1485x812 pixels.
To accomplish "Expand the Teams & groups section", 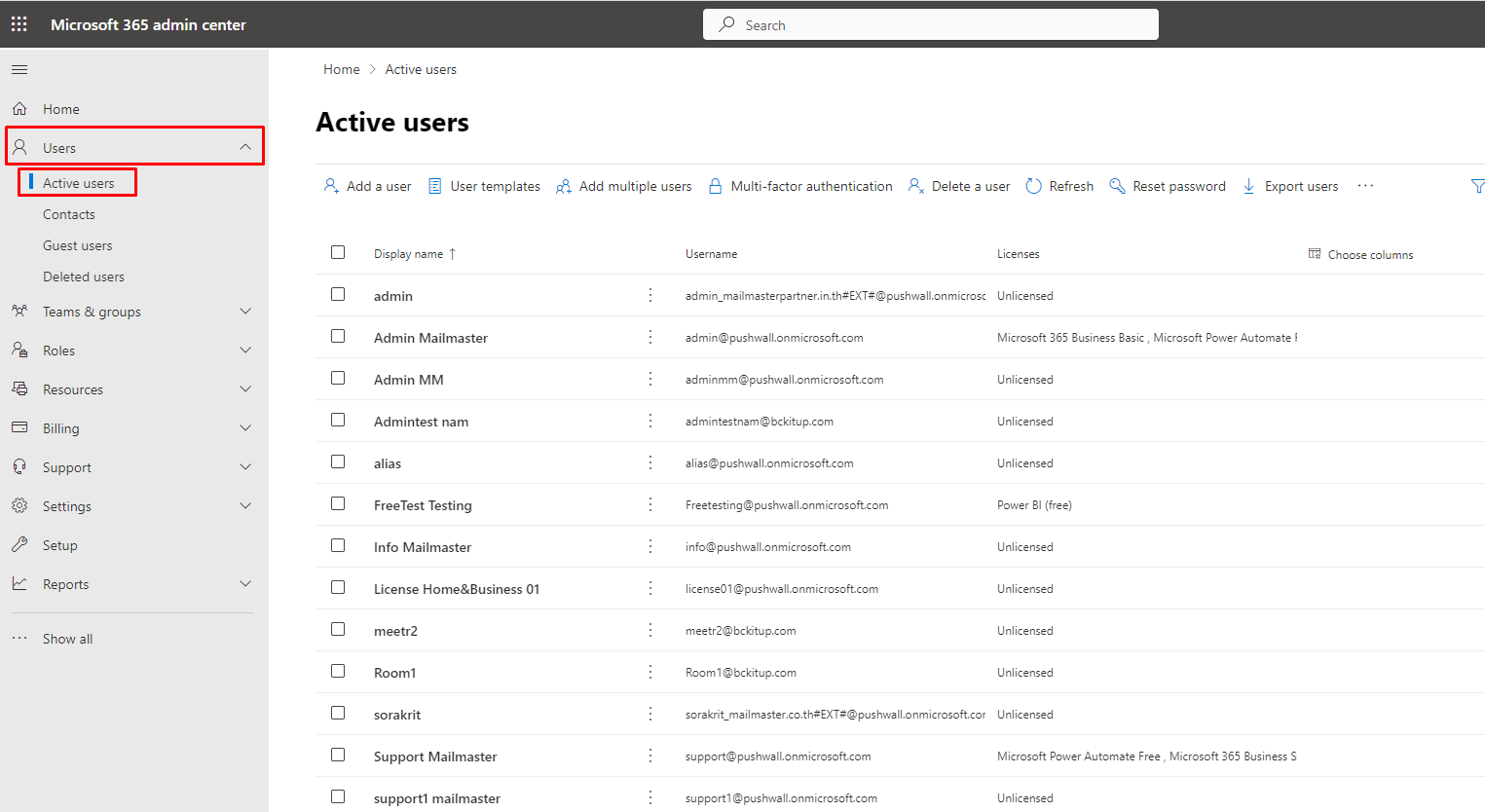I will click(x=244, y=312).
